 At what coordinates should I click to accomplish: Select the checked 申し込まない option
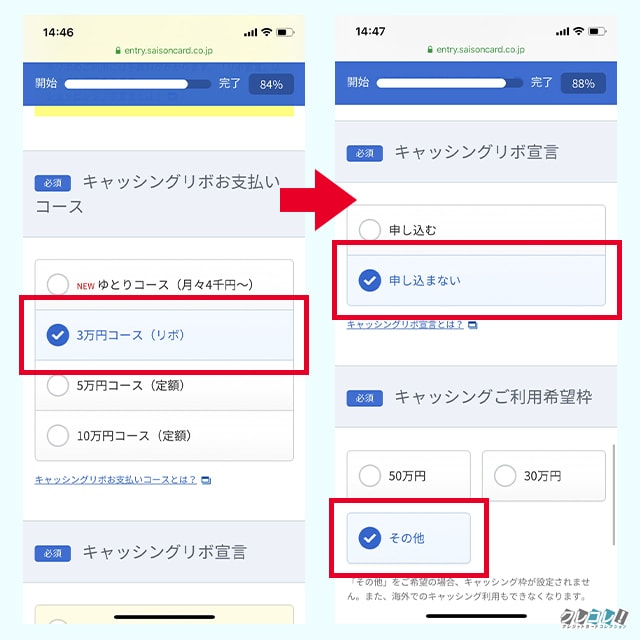pos(476,280)
